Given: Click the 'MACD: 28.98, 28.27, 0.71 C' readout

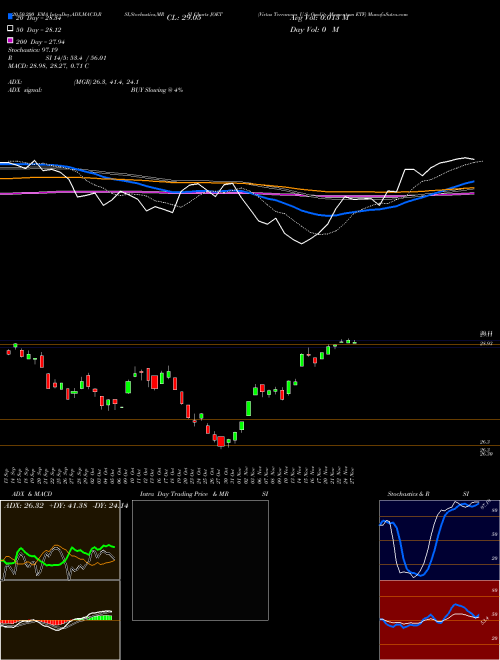Looking at the screenshot, I should coord(48,66).
